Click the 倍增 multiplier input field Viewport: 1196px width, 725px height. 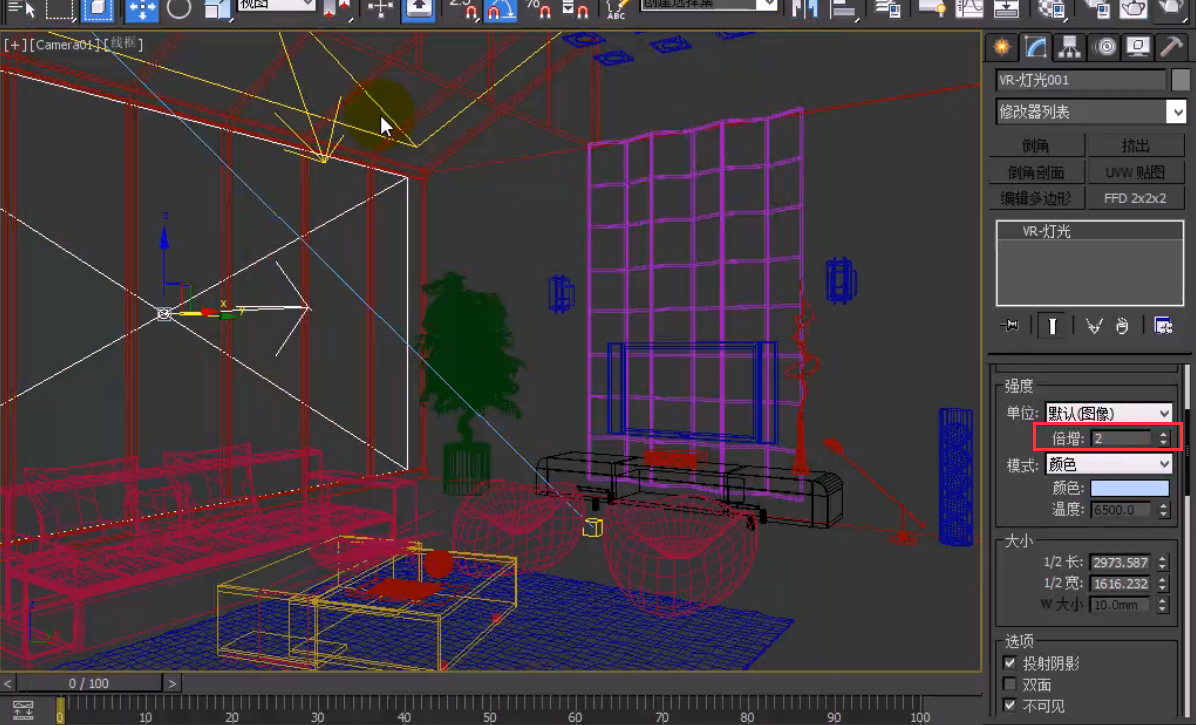pyautogui.click(x=1121, y=438)
